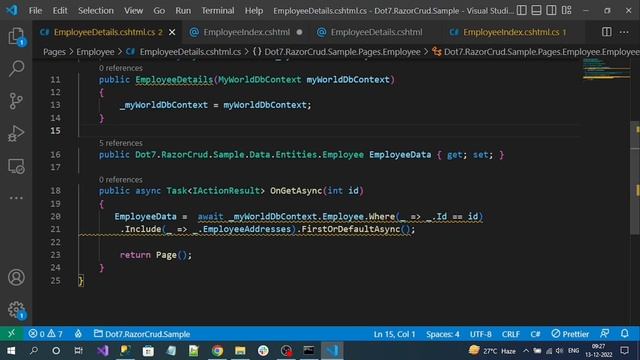Open the Remote Explorer view

pos(16,166)
